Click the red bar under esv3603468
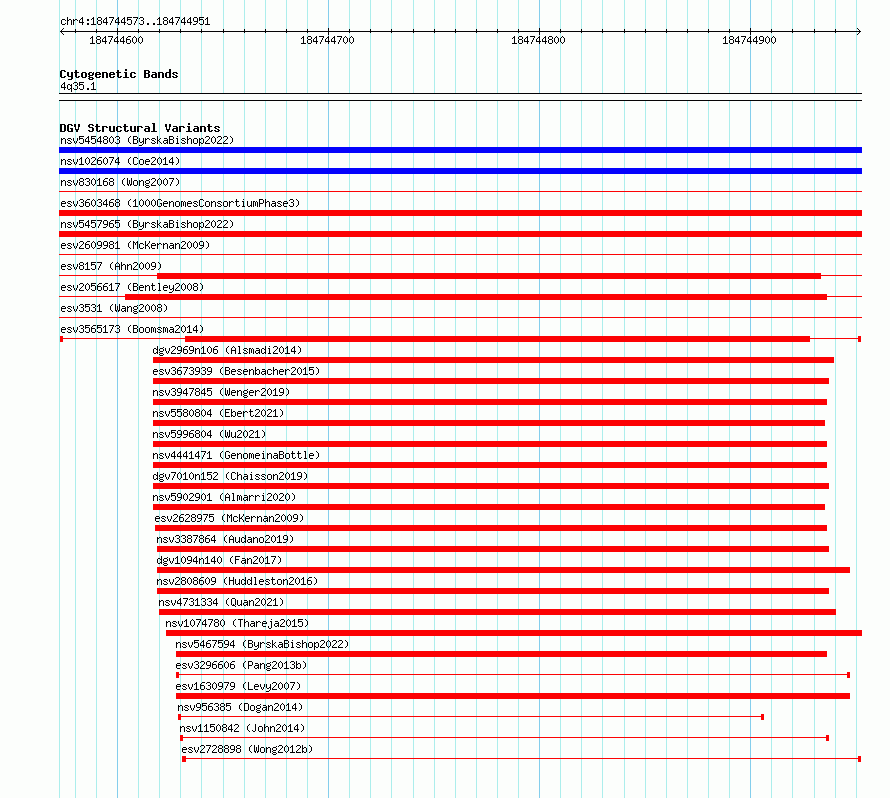Screen dimensions: 890x798 tap(460, 213)
